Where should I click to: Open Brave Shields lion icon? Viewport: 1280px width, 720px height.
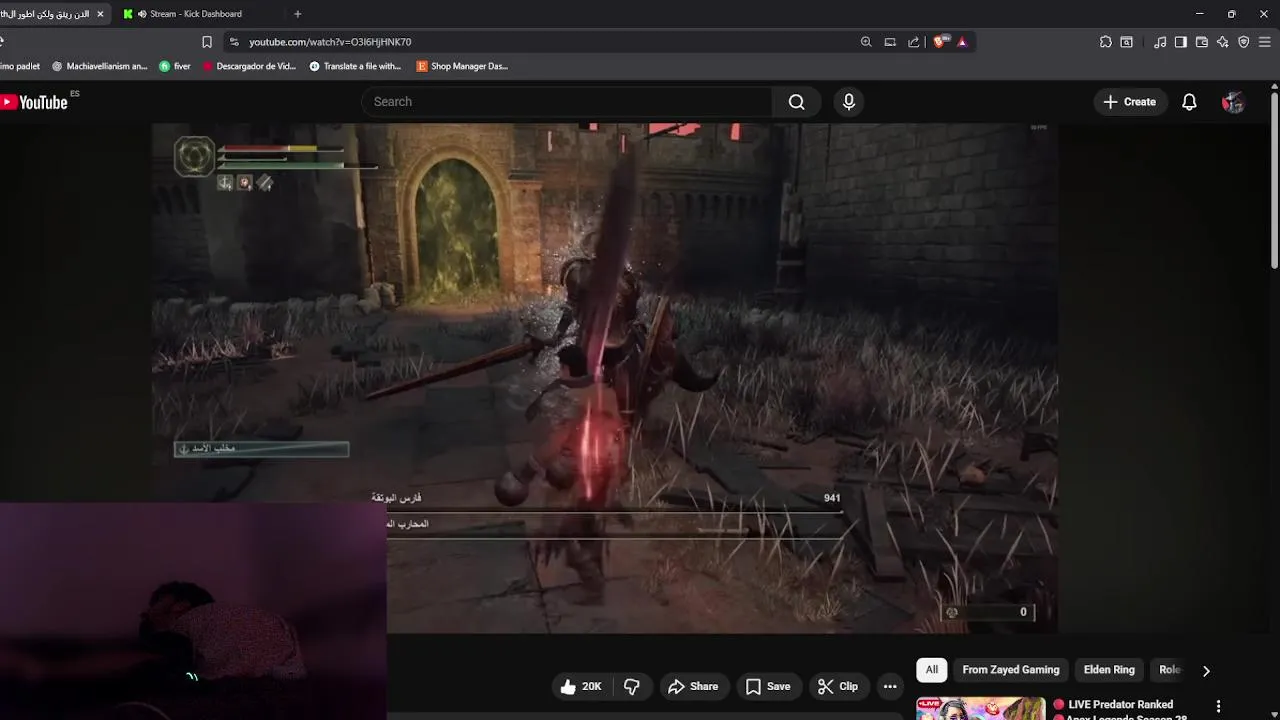(x=940, y=42)
